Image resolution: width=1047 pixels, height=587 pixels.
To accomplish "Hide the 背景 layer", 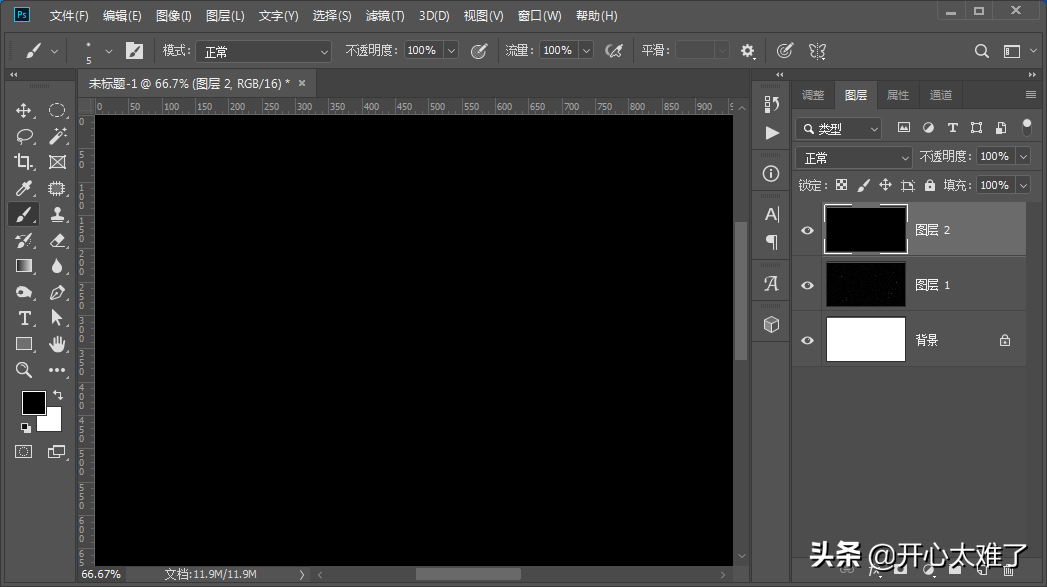I will point(808,340).
